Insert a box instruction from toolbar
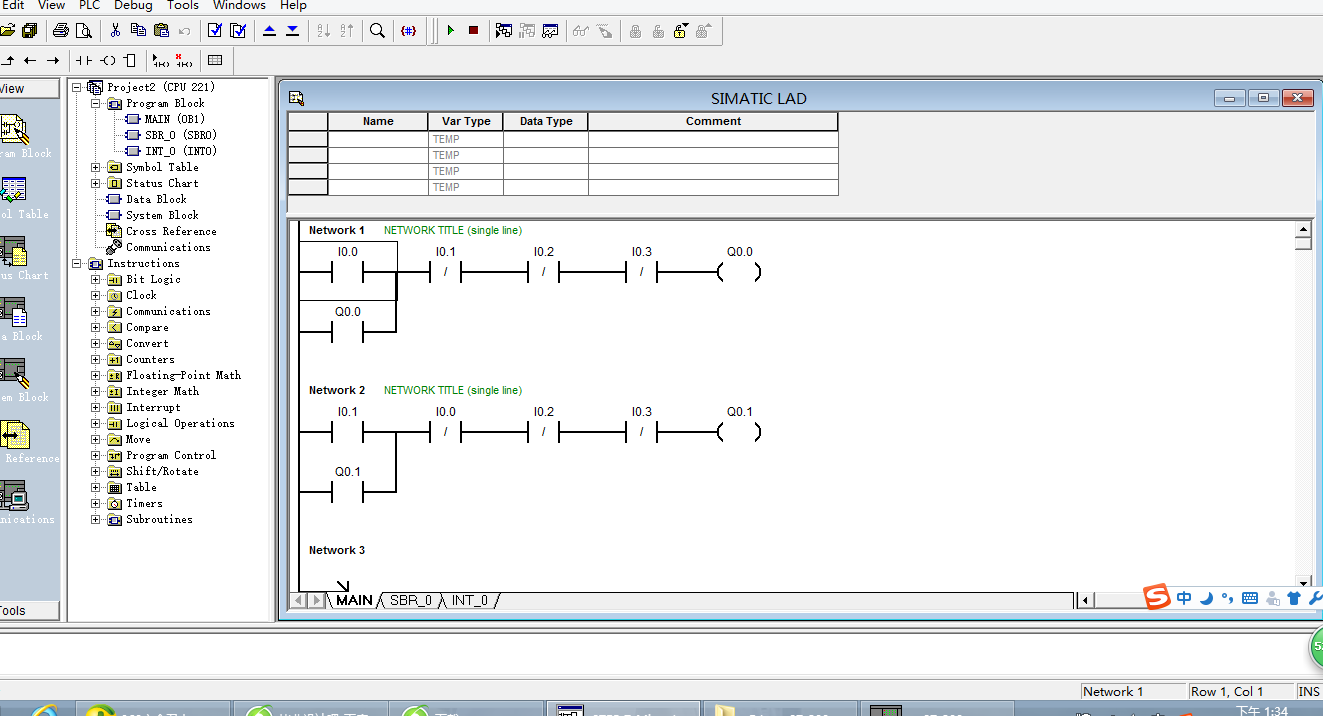 (129, 60)
